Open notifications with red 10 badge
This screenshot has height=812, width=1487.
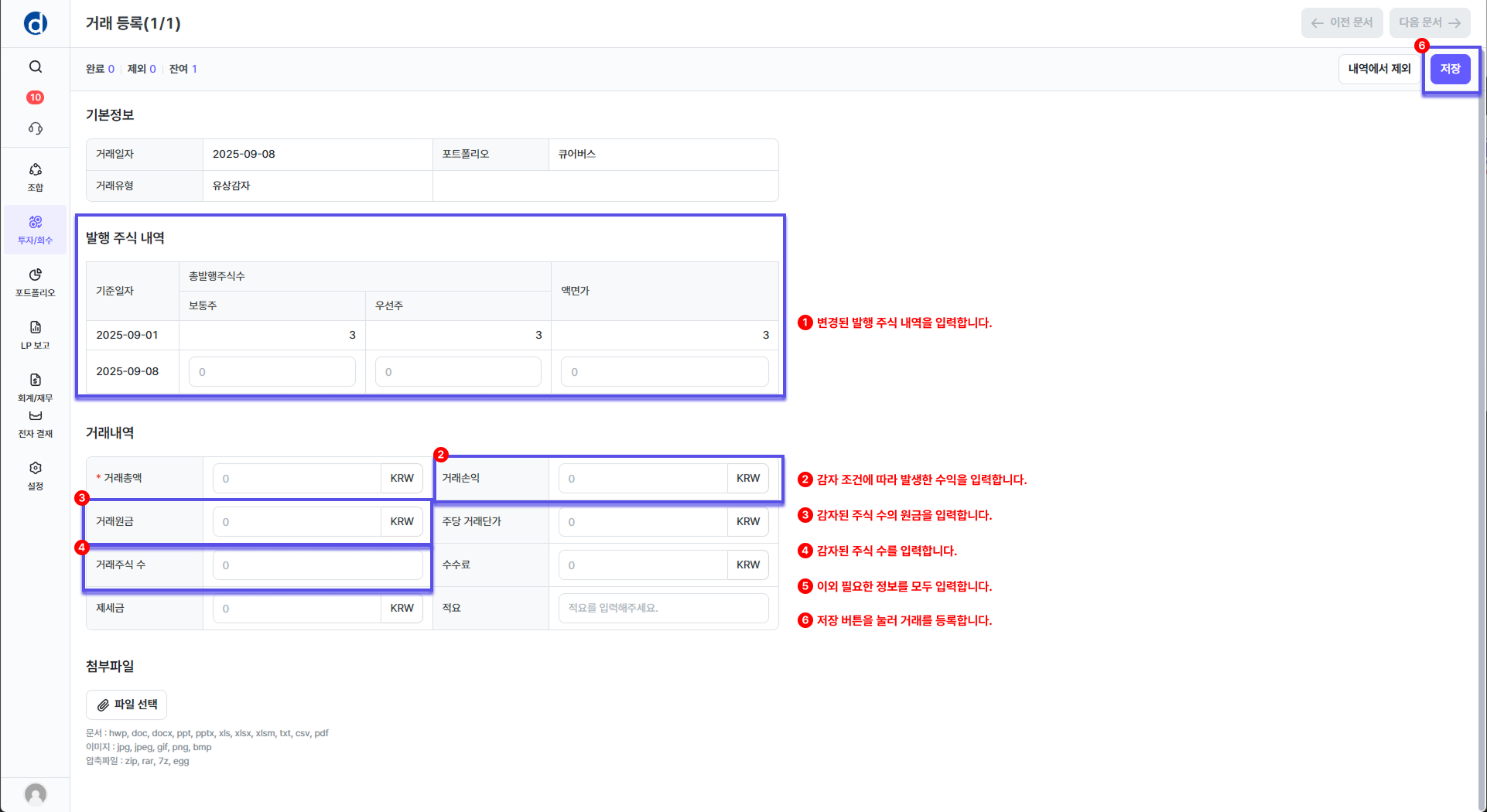tap(36, 97)
